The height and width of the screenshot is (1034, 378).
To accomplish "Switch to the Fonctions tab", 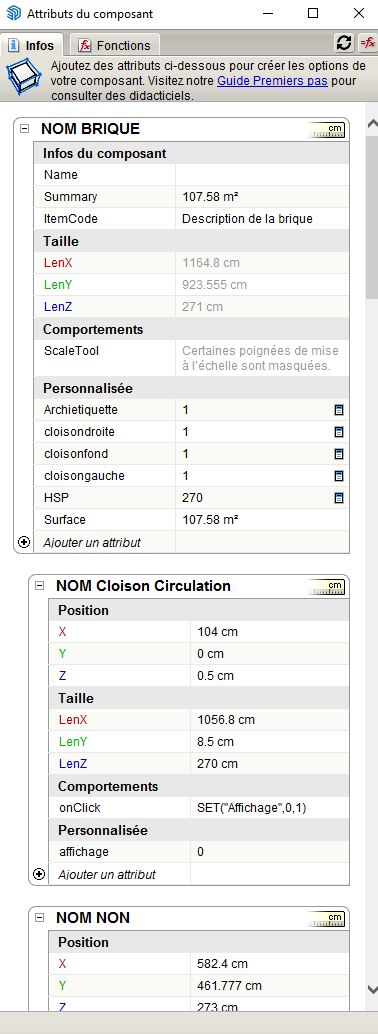I will click(x=114, y=46).
